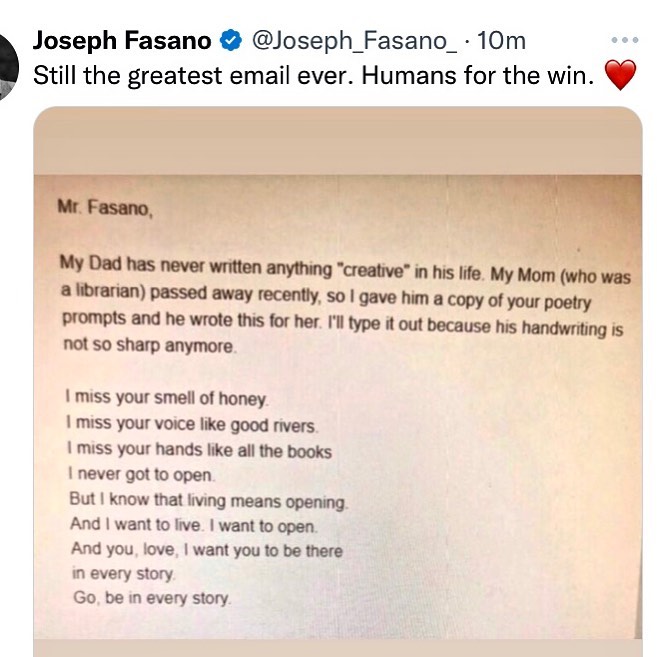Click the line "Go, be in every story"

coord(150,600)
